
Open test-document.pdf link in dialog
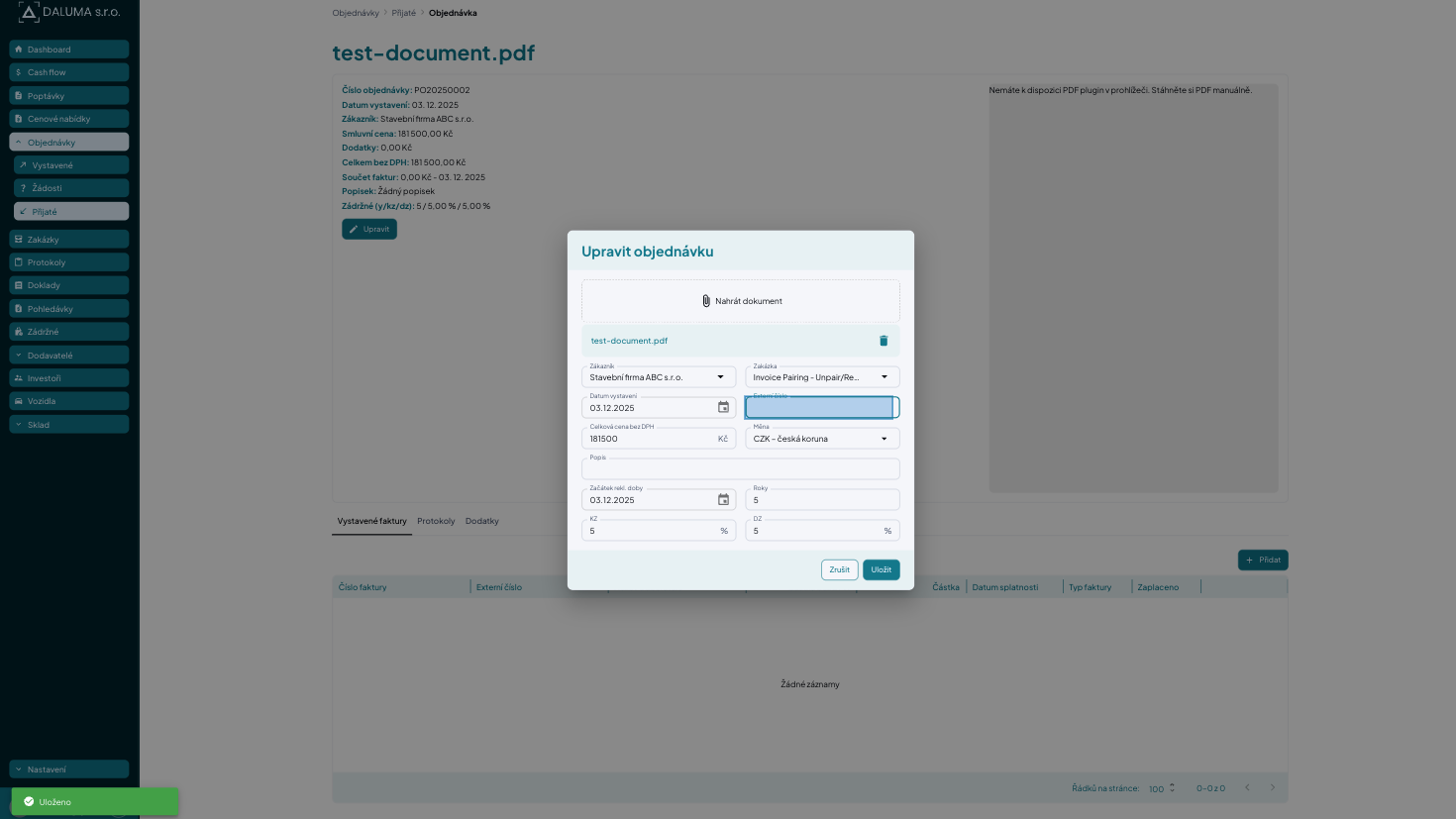pyautogui.click(x=629, y=341)
